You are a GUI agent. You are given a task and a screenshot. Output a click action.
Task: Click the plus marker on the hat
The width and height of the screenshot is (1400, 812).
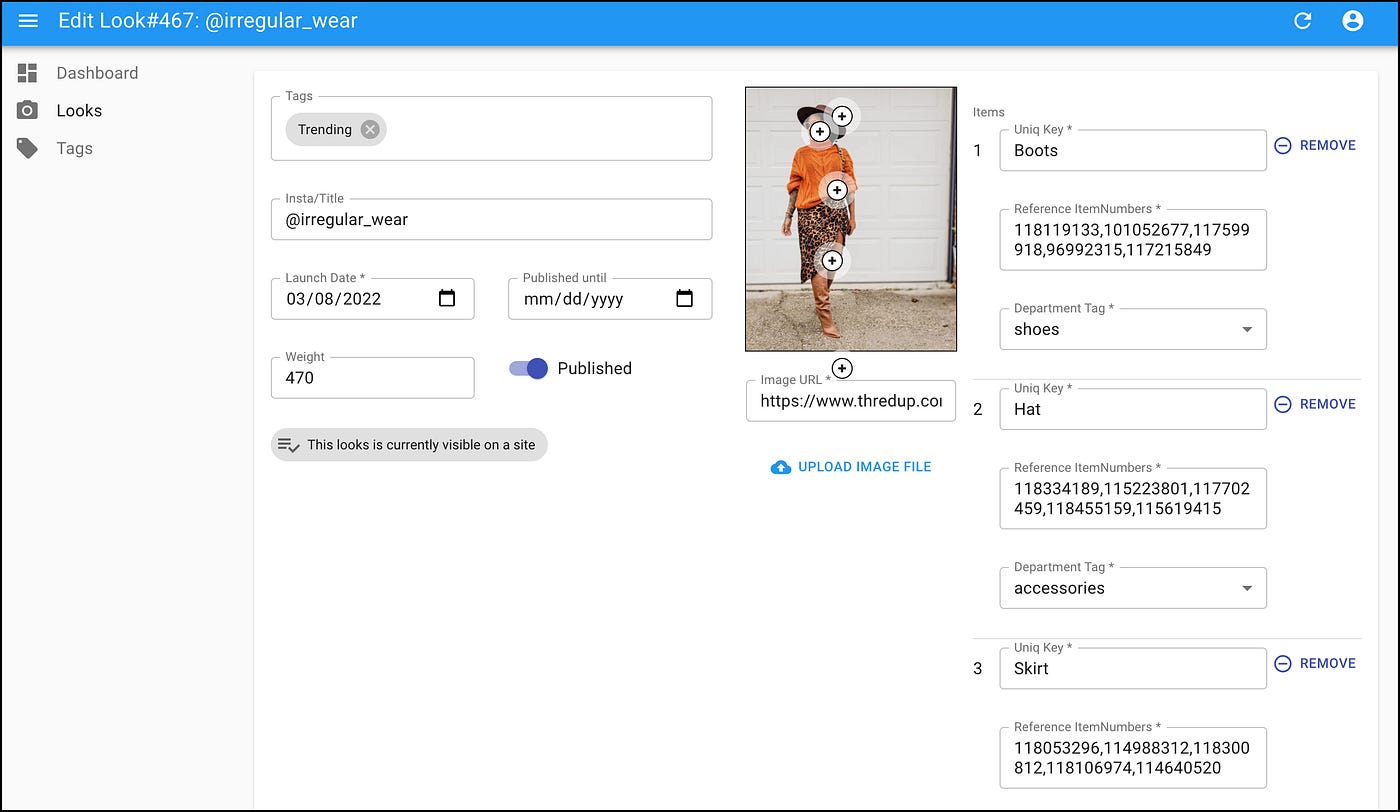tap(843, 117)
